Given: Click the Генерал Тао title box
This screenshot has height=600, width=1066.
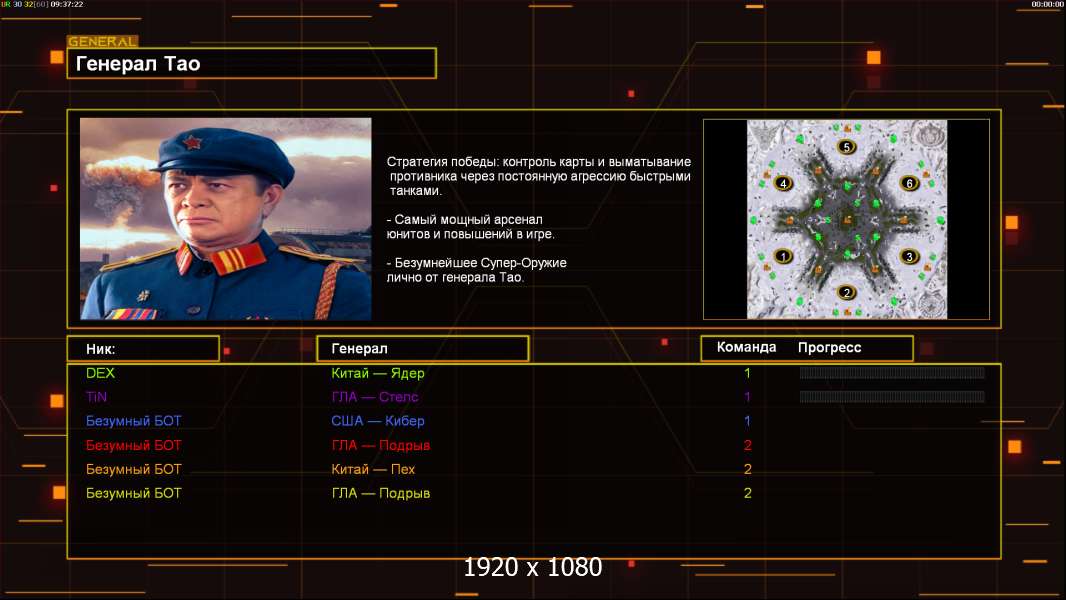Looking at the screenshot, I should point(252,63).
